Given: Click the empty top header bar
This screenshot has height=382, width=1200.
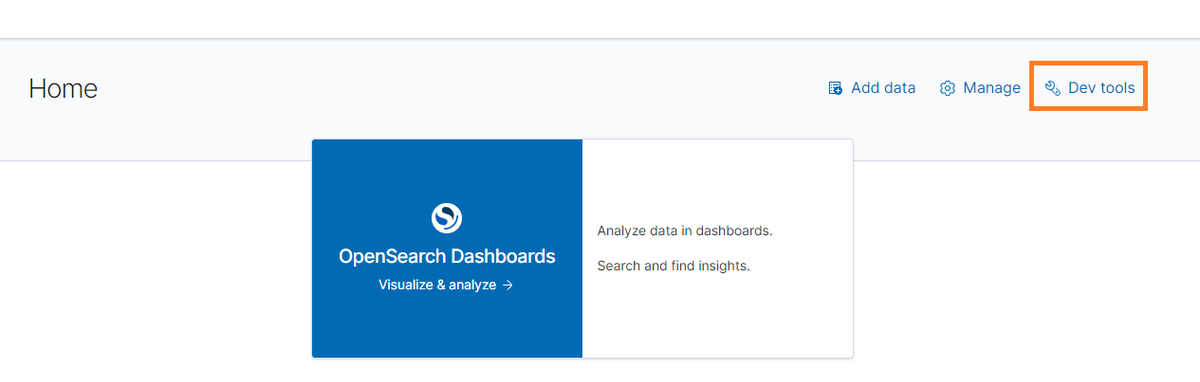Looking at the screenshot, I should click(x=600, y=19).
